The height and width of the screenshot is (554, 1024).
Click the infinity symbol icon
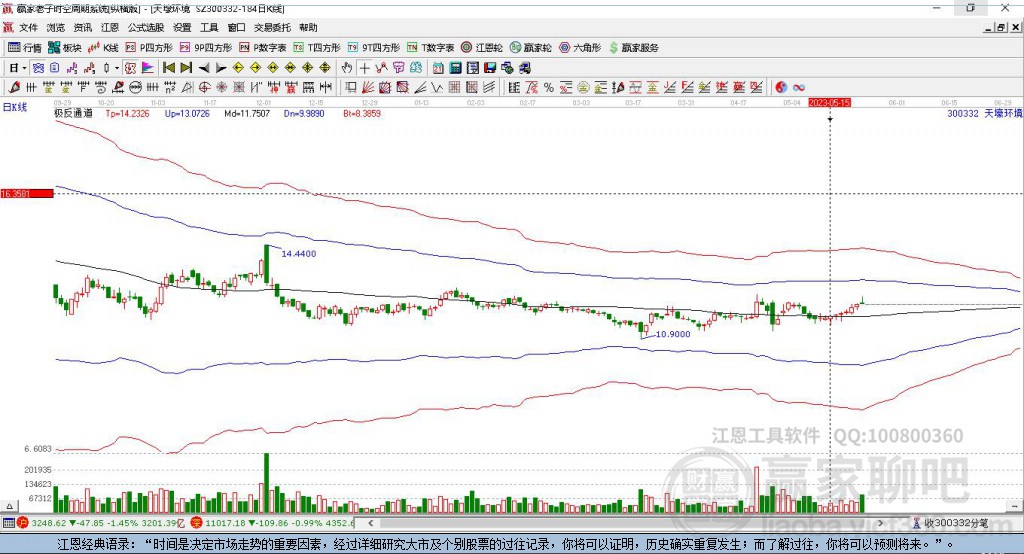(799, 88)
